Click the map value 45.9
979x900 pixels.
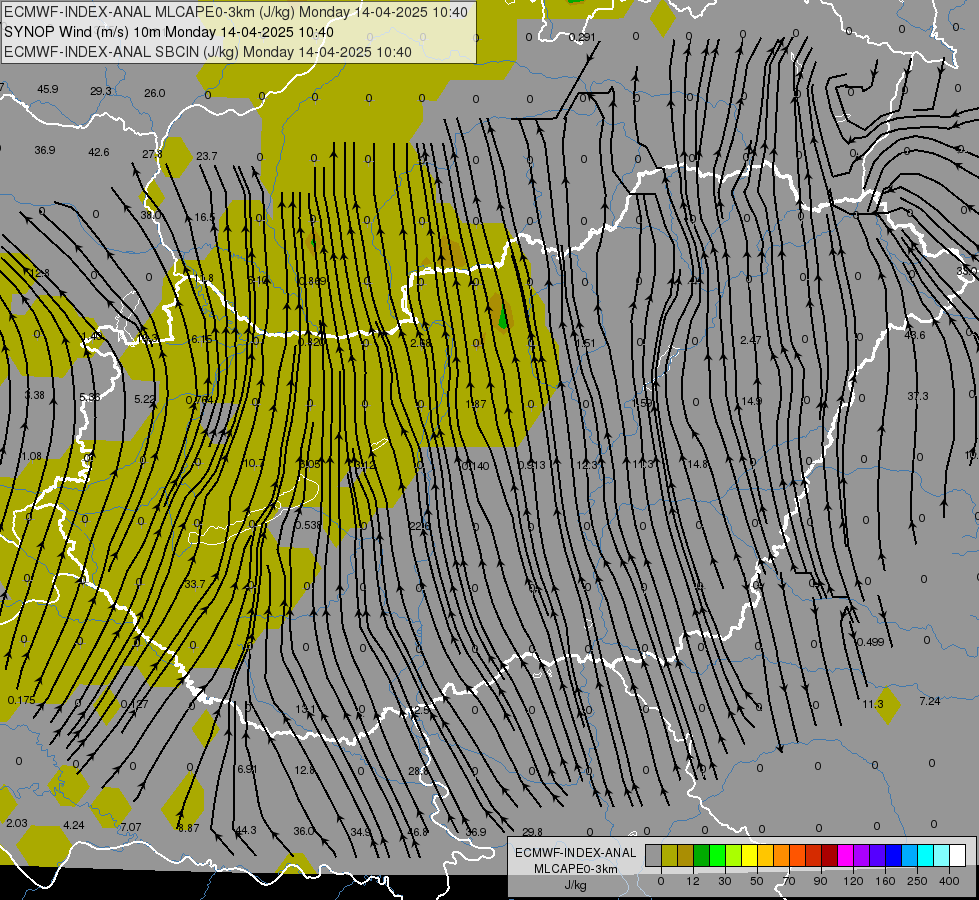tap(47, 89)
